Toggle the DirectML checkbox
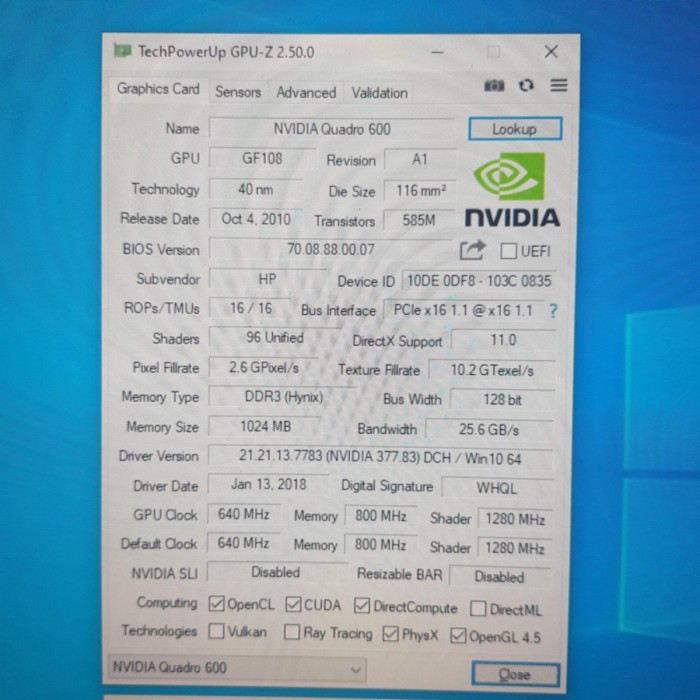 (x=478, y=608)
